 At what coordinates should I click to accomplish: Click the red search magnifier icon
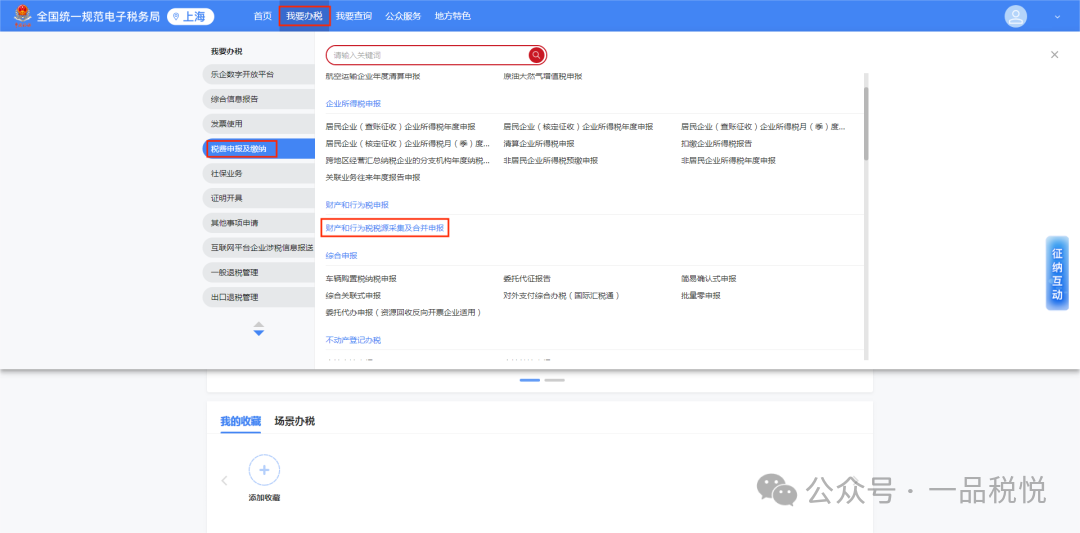click(x=537, y=55)
